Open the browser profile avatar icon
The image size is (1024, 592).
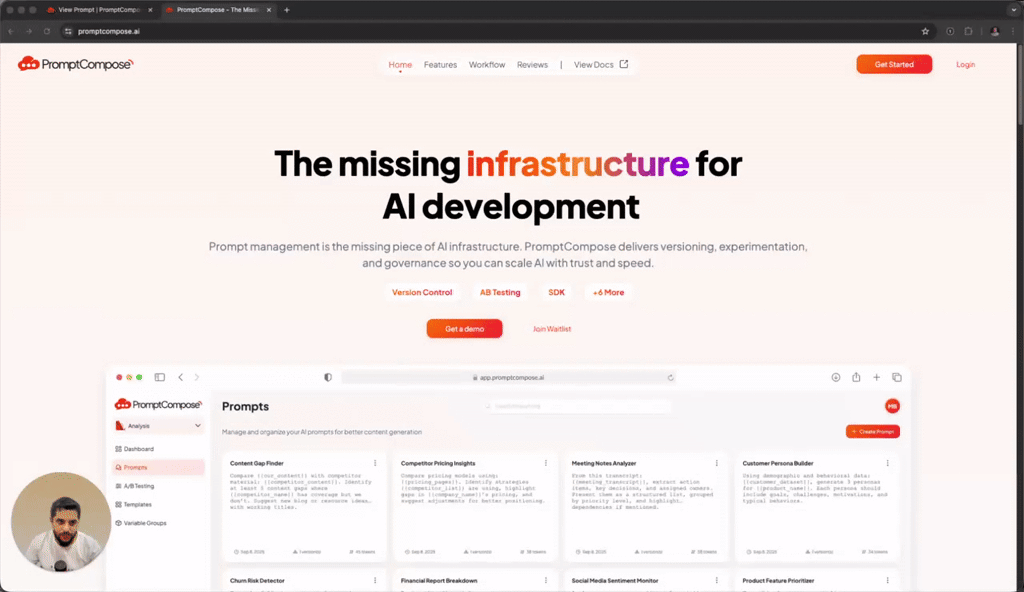994,31
